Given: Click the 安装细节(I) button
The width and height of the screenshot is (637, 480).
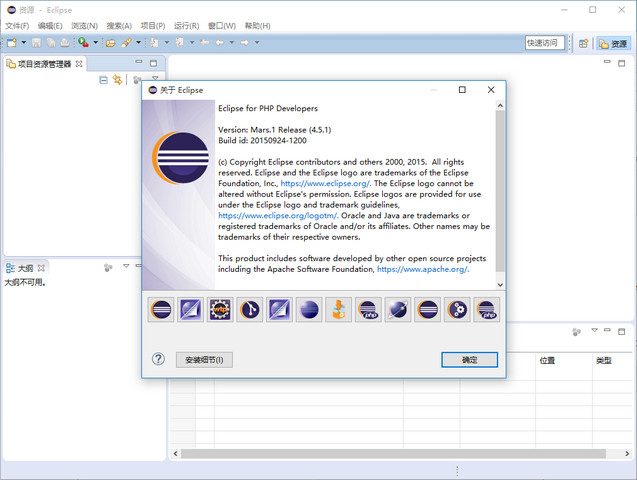Looking at the screenshot, I should click(x=204, y=360).
